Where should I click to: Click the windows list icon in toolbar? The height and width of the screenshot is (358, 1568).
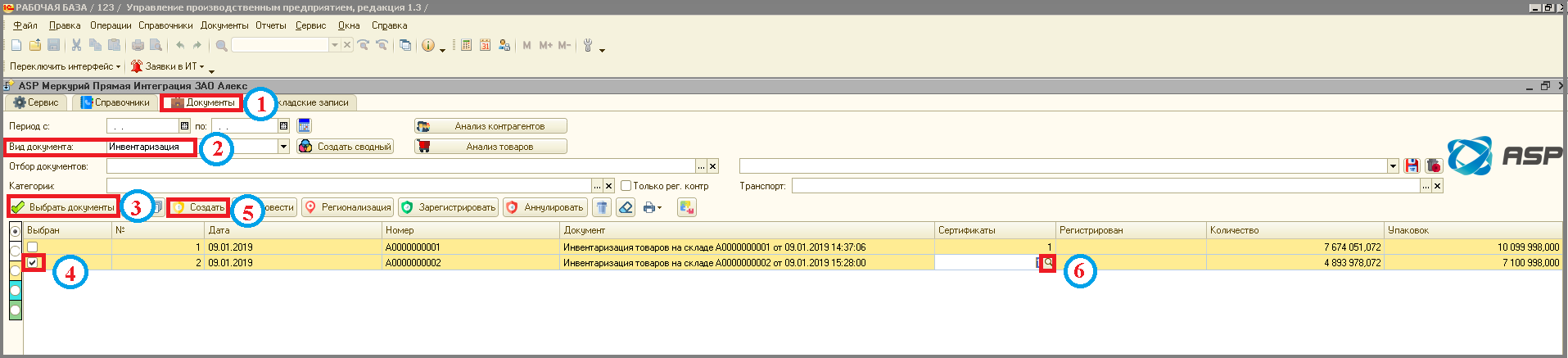tap(405, 45)
